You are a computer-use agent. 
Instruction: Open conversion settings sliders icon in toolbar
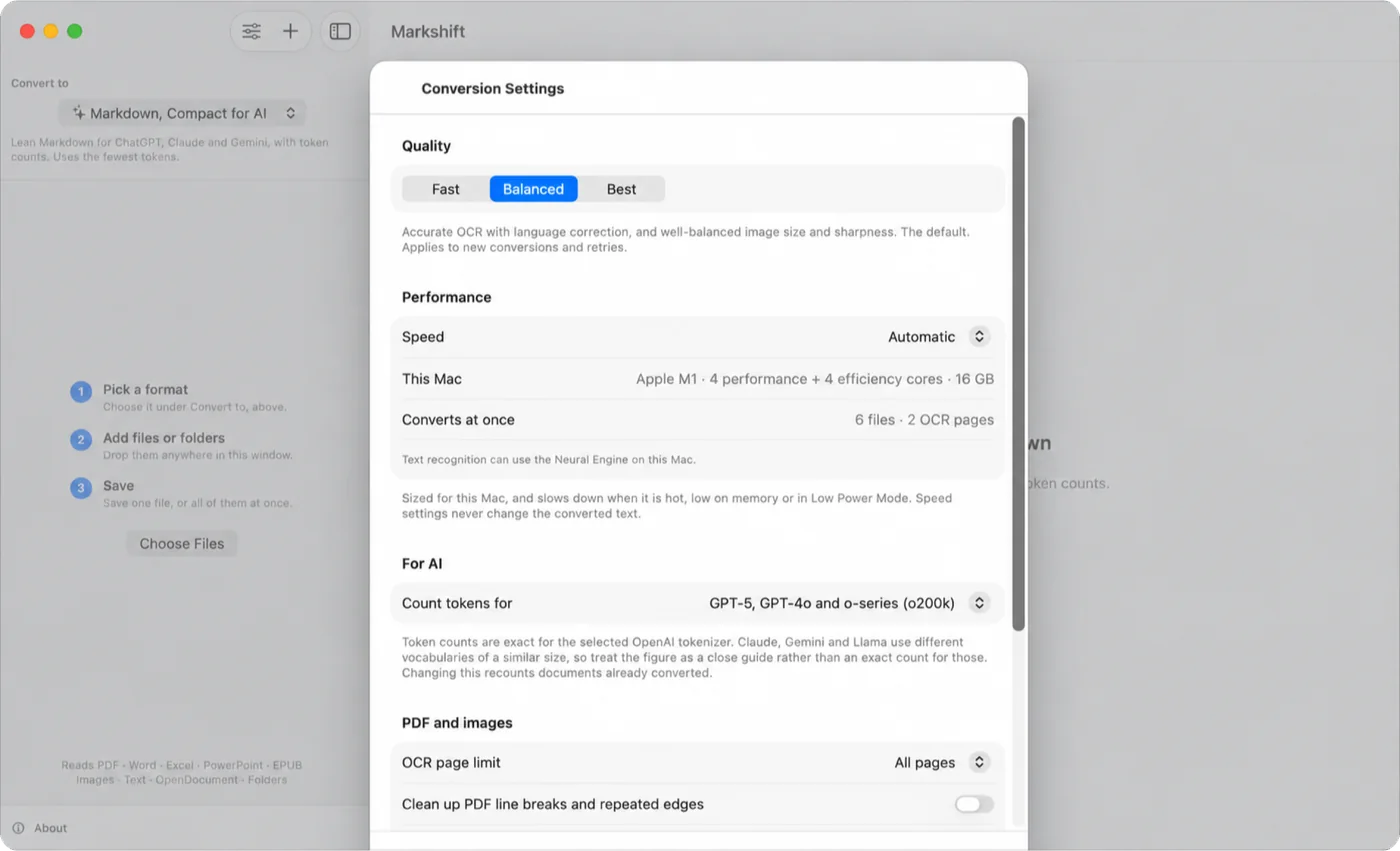pos(251,31)
